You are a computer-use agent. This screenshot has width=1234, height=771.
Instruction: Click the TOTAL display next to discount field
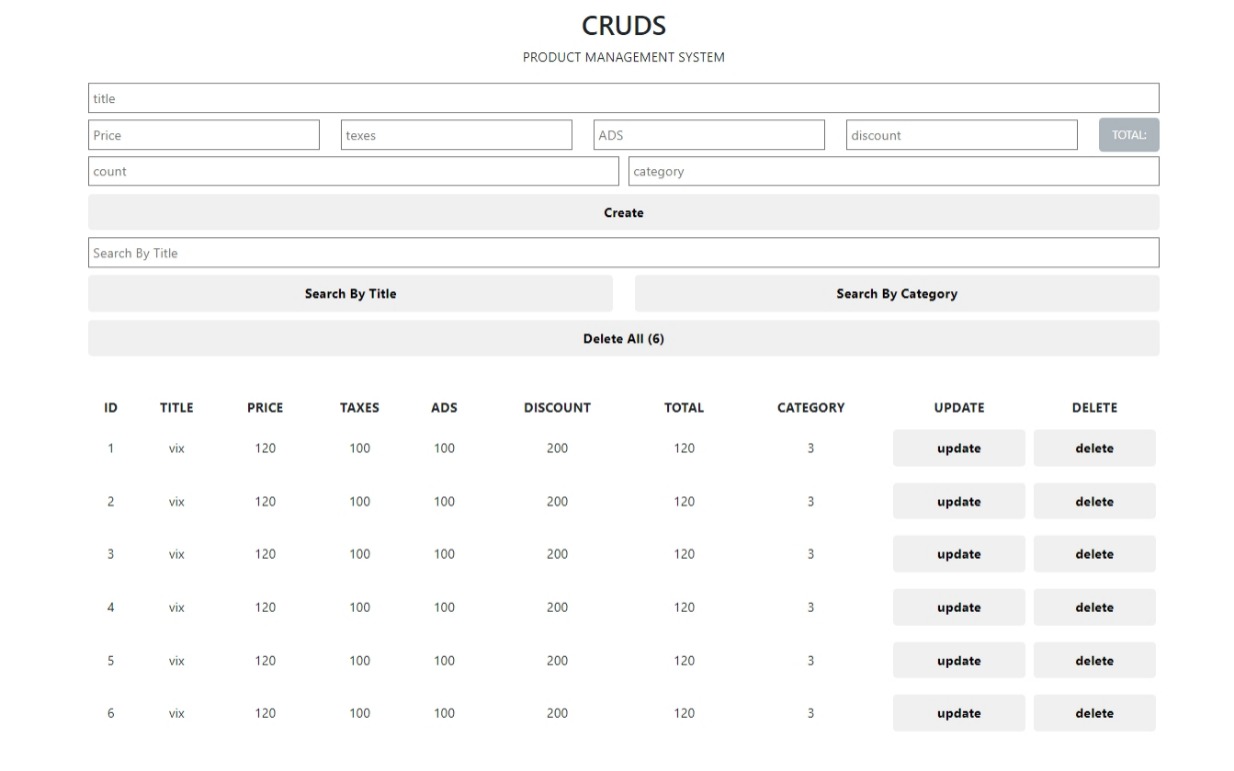point(1128,134)
